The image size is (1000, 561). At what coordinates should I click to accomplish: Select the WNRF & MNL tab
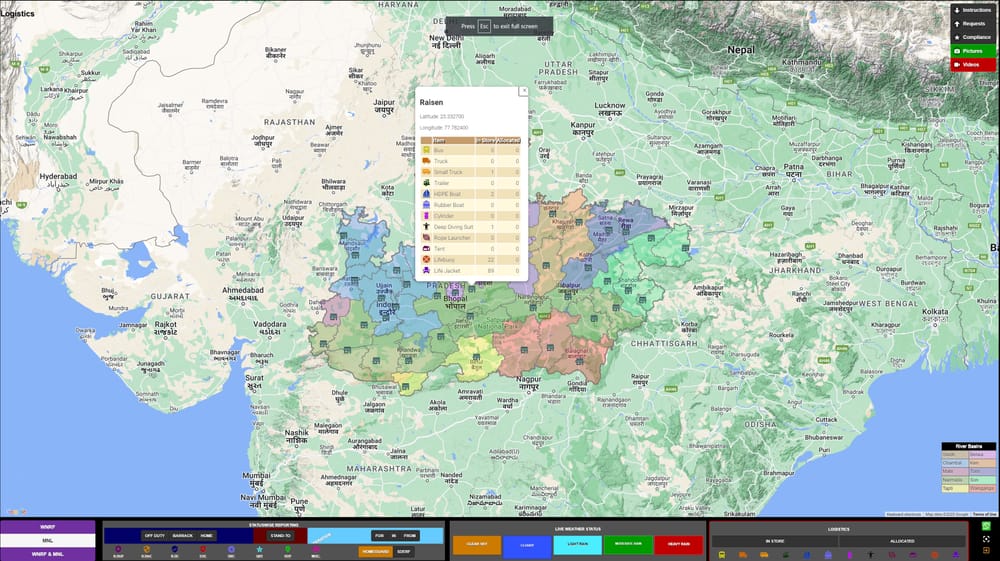point(48,554)
